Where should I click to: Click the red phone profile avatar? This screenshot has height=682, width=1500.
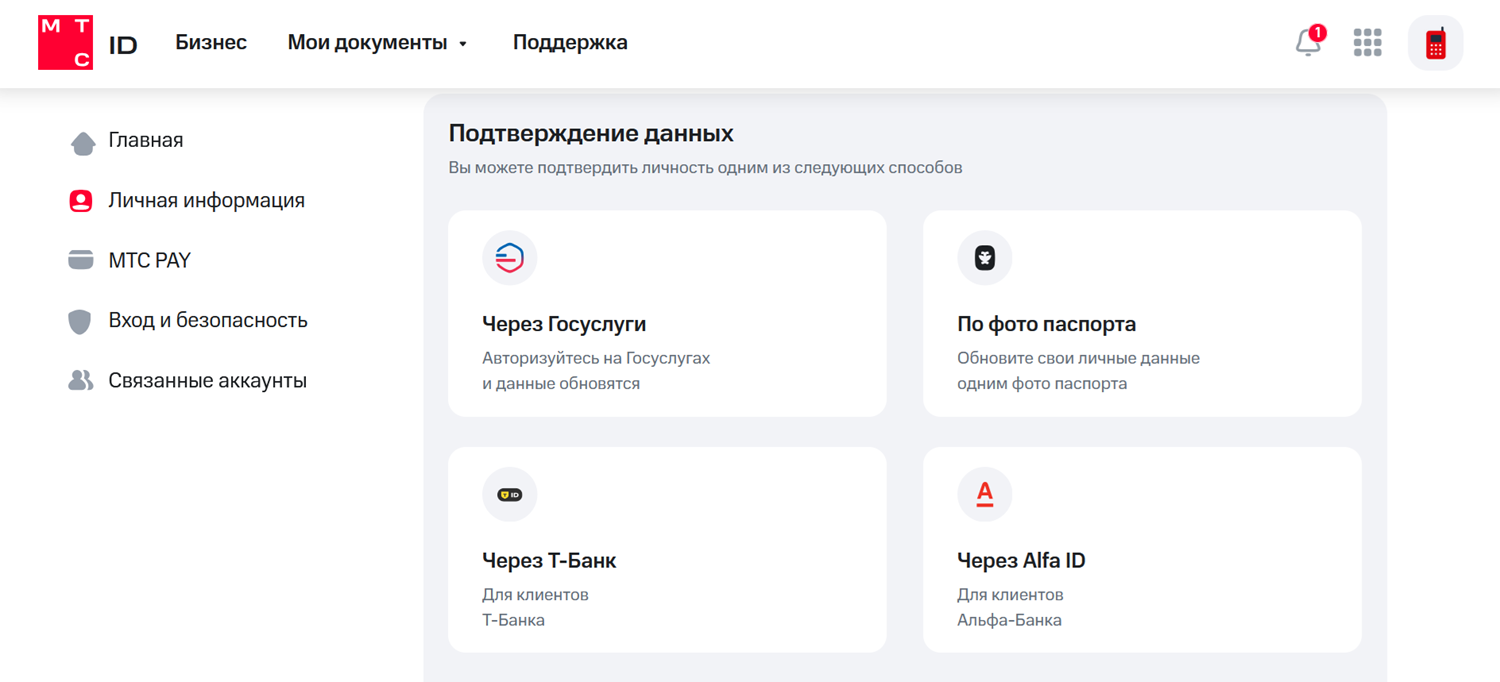(x=1435, y=43)
